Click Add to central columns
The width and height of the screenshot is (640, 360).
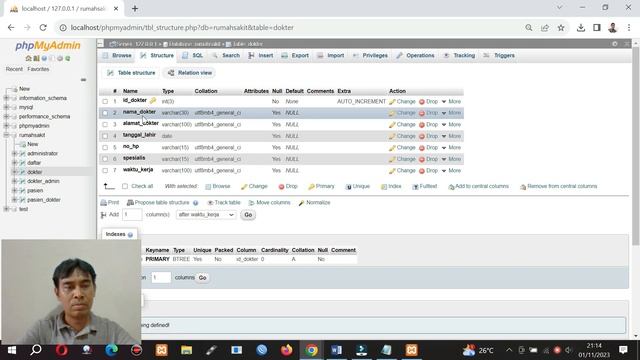[x=478, y=187]
